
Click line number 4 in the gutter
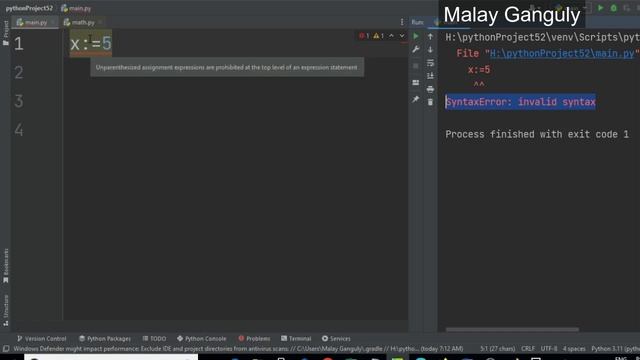[19, 130]
